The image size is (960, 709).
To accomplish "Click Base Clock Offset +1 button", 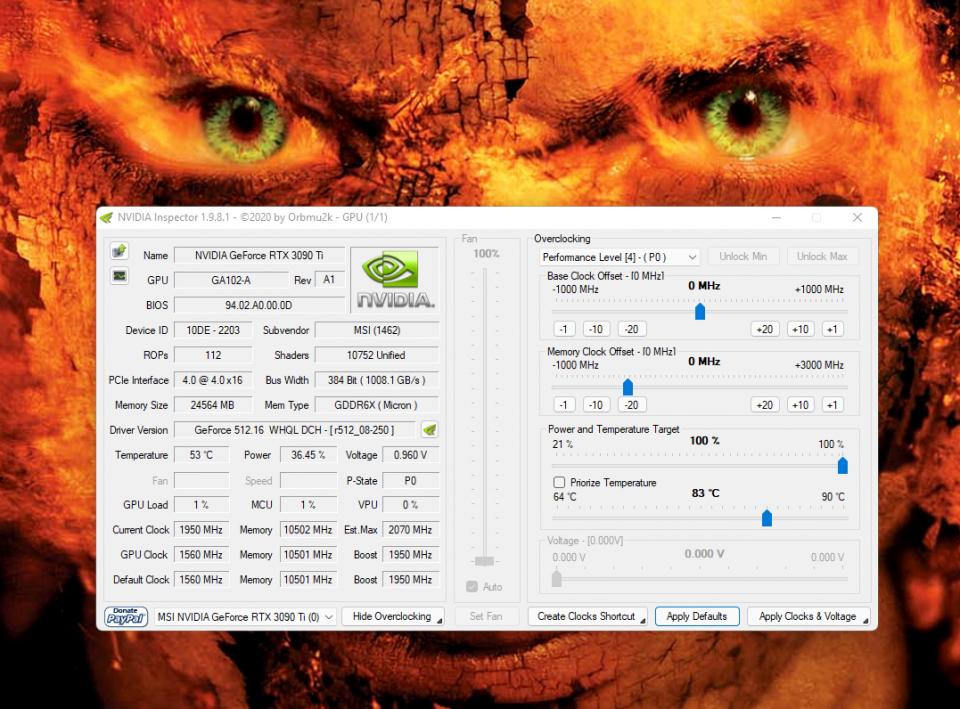I will (833, 329).
